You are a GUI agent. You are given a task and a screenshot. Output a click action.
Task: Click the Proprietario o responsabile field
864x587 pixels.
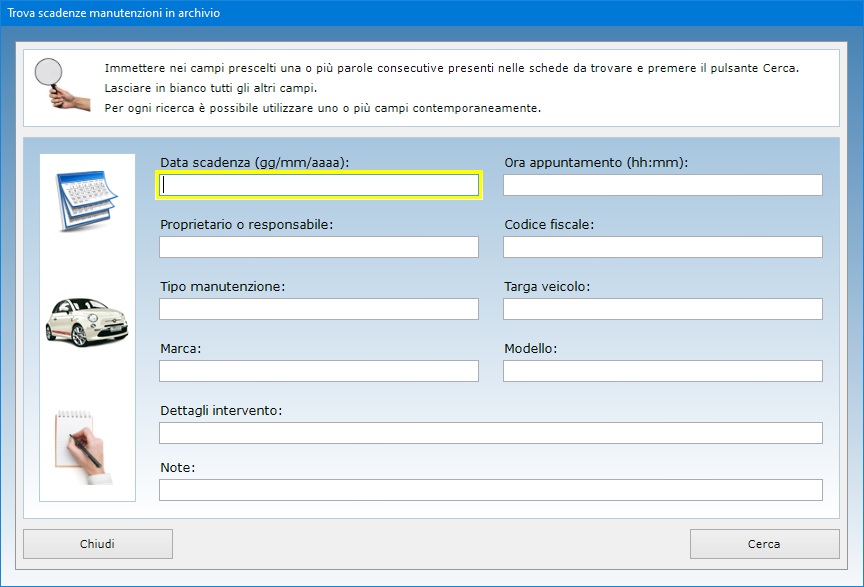(319, 247)
